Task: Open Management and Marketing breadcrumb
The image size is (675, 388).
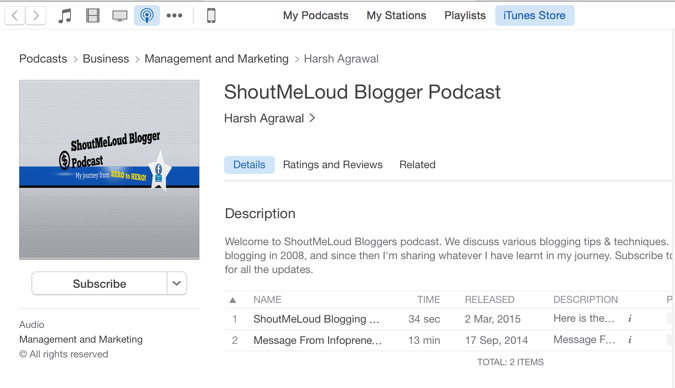Action: [217, 59]
